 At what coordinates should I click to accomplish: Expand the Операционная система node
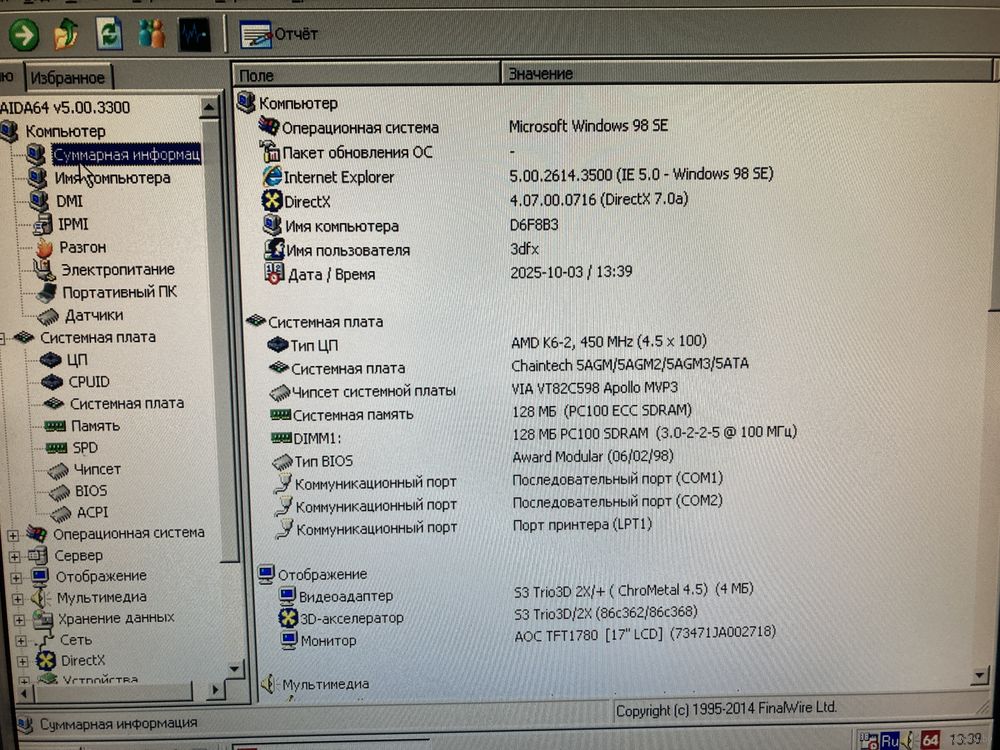coord(14,534)
